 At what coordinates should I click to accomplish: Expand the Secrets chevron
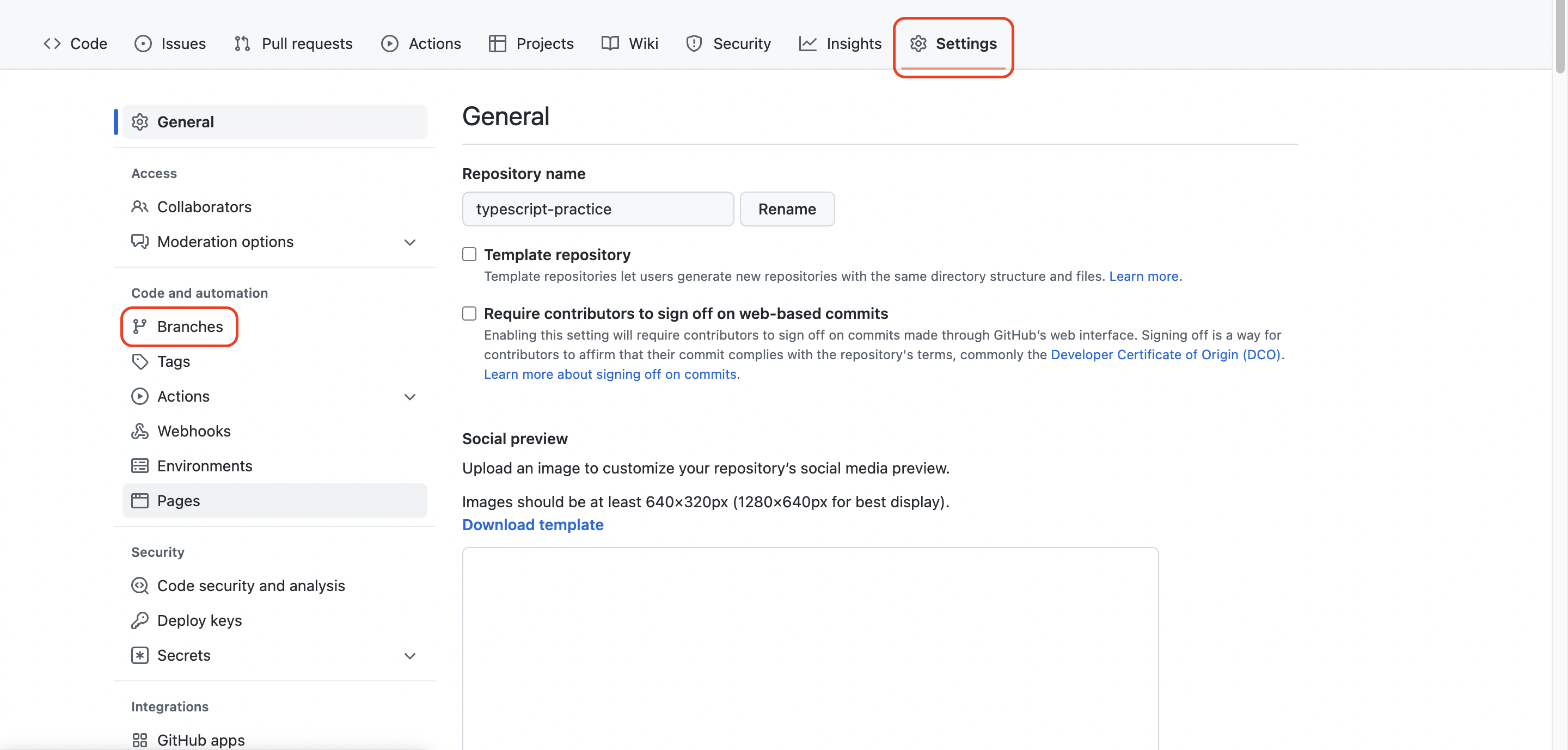411,656
